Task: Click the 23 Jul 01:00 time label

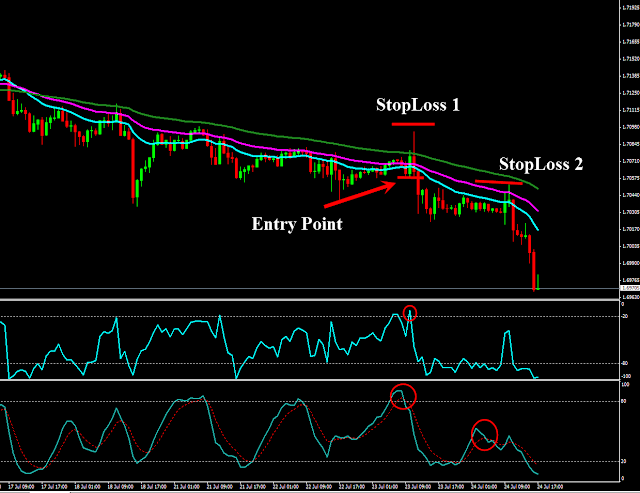Action: (385, 487)
